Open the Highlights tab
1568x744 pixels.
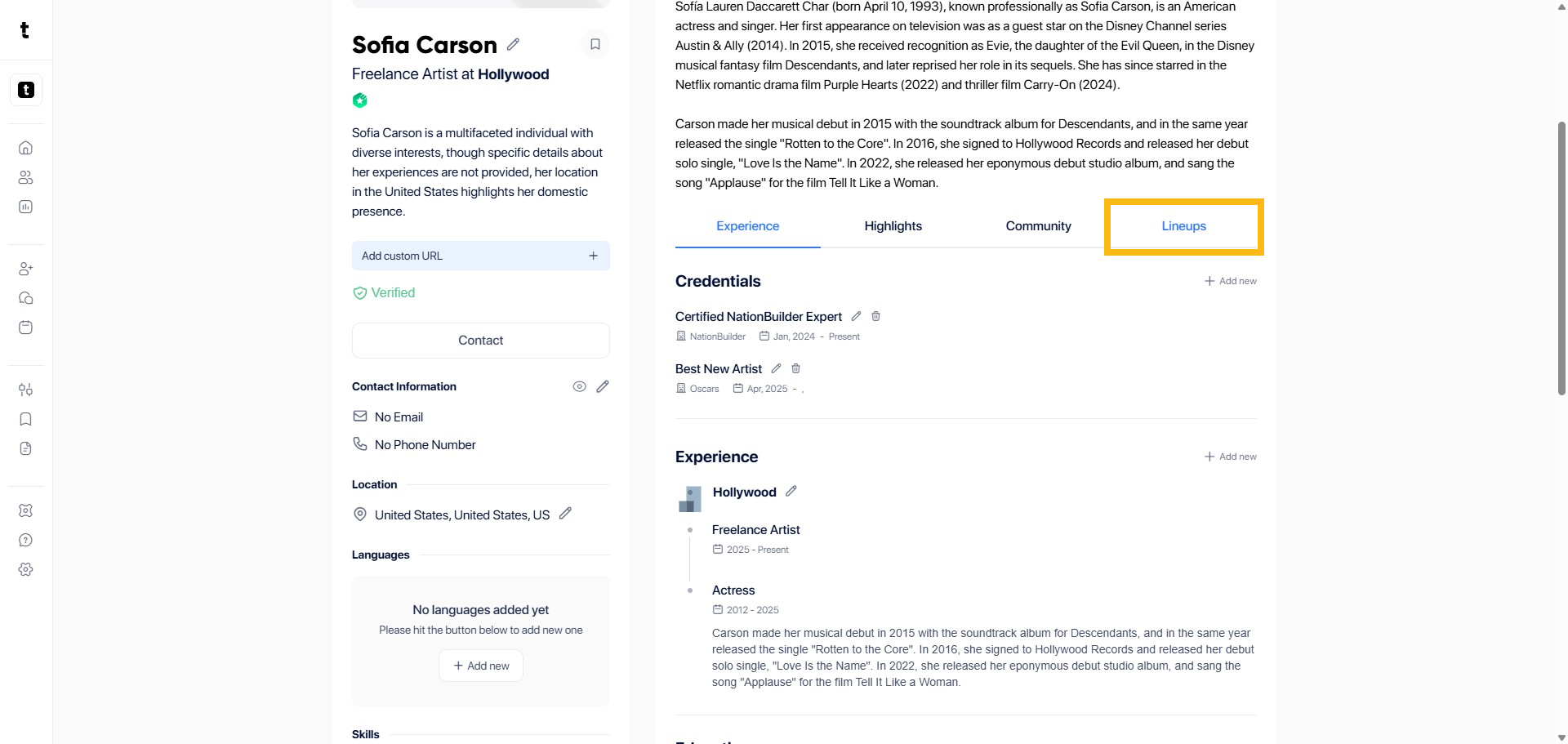[x=893, y=226]
